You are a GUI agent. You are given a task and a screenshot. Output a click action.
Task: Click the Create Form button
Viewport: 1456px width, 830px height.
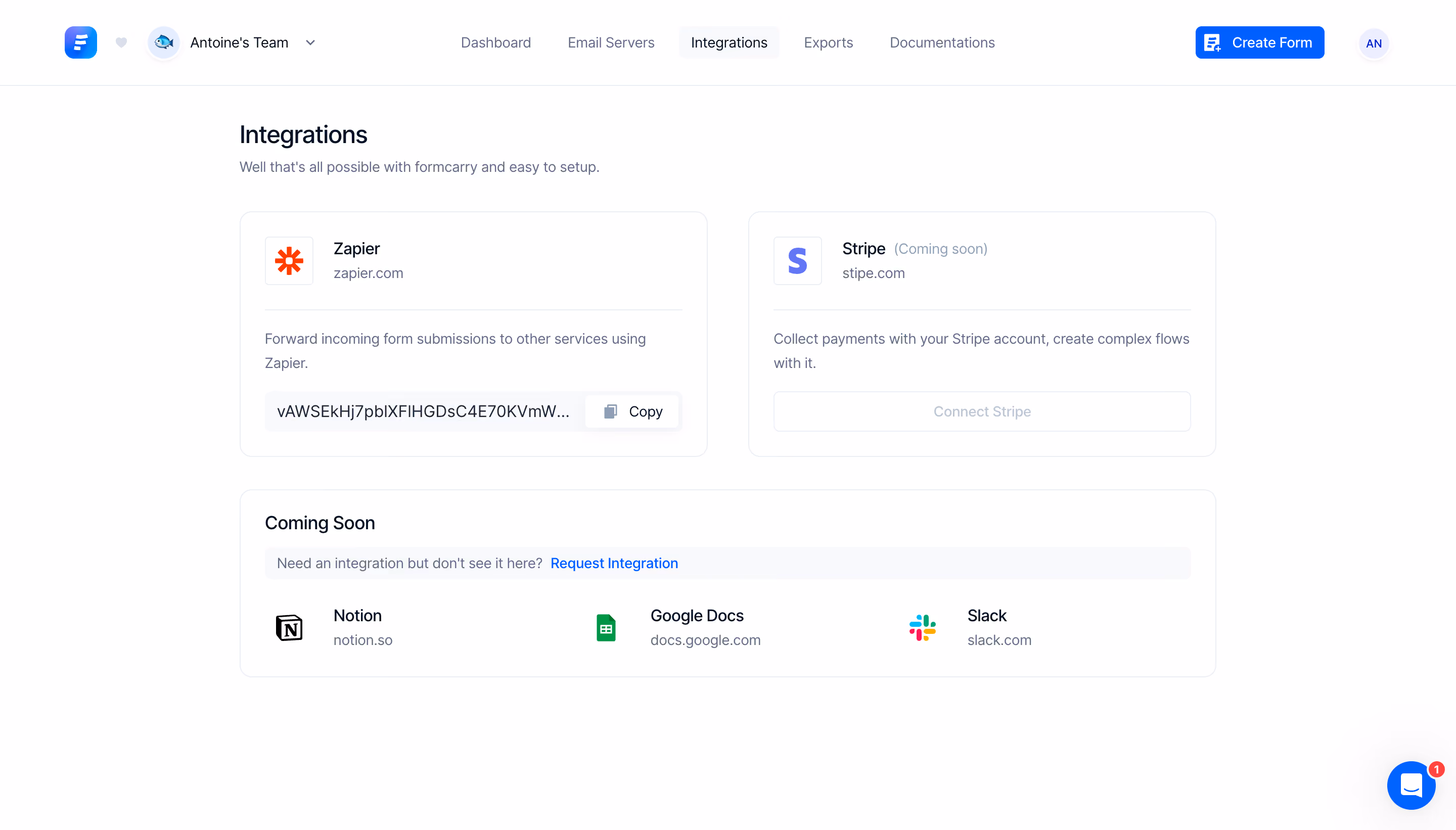point(1259,43)
